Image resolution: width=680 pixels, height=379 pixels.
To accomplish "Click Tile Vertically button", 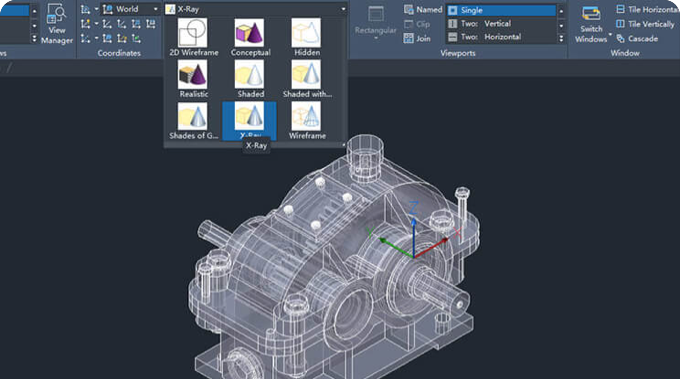I will pos(645,24).
